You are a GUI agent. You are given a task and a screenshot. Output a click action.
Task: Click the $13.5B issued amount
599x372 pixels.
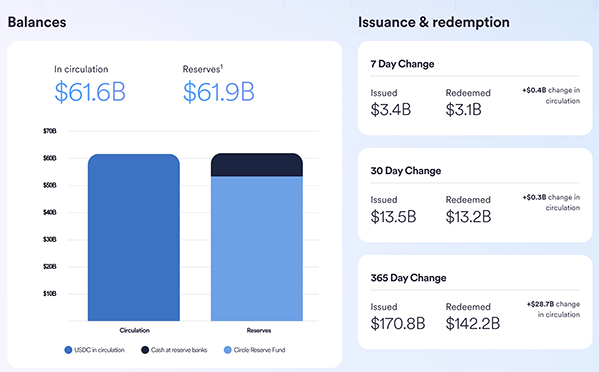[x=393, y=217]
